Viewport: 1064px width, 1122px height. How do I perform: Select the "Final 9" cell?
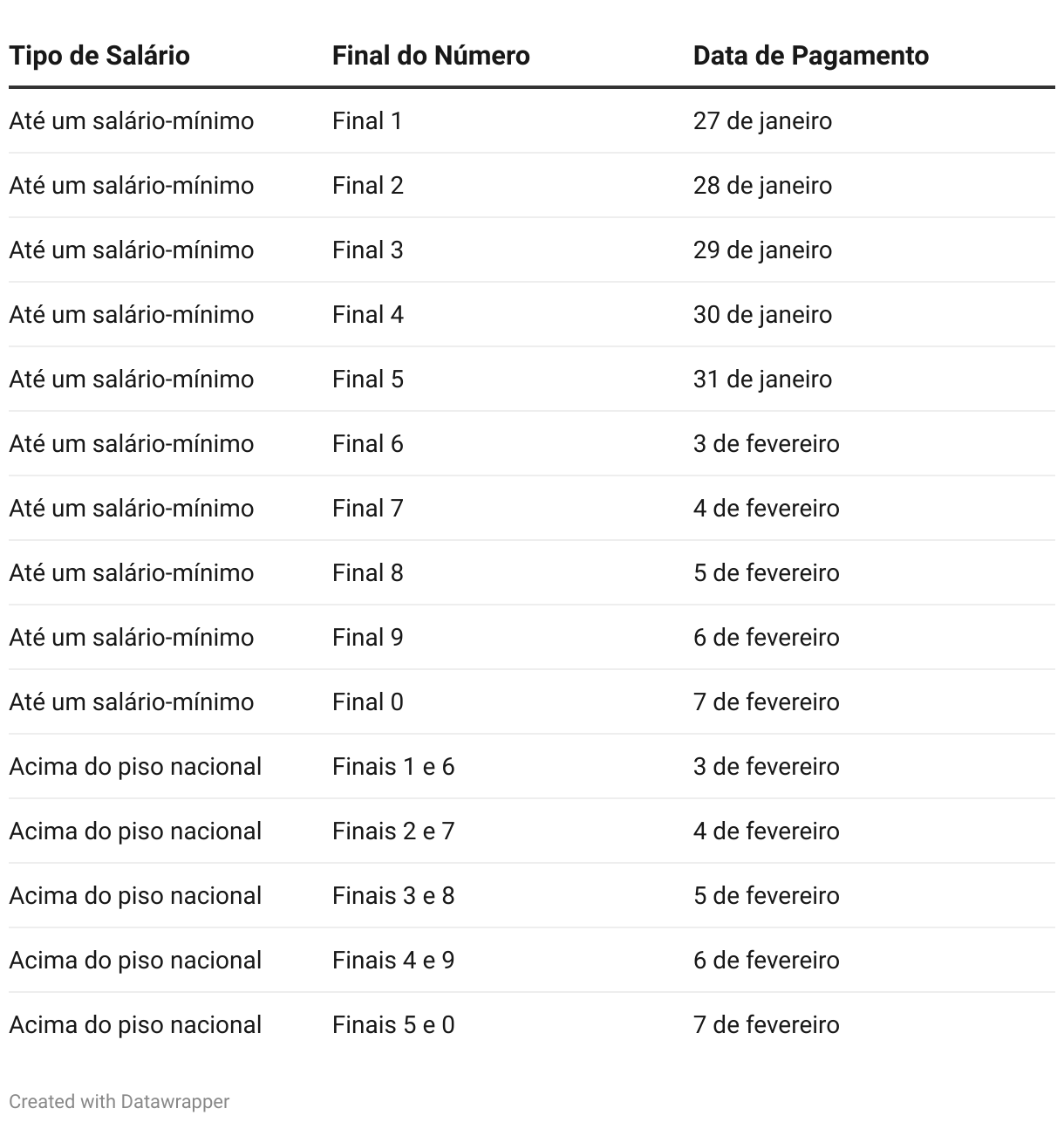(x=367, y=638)
